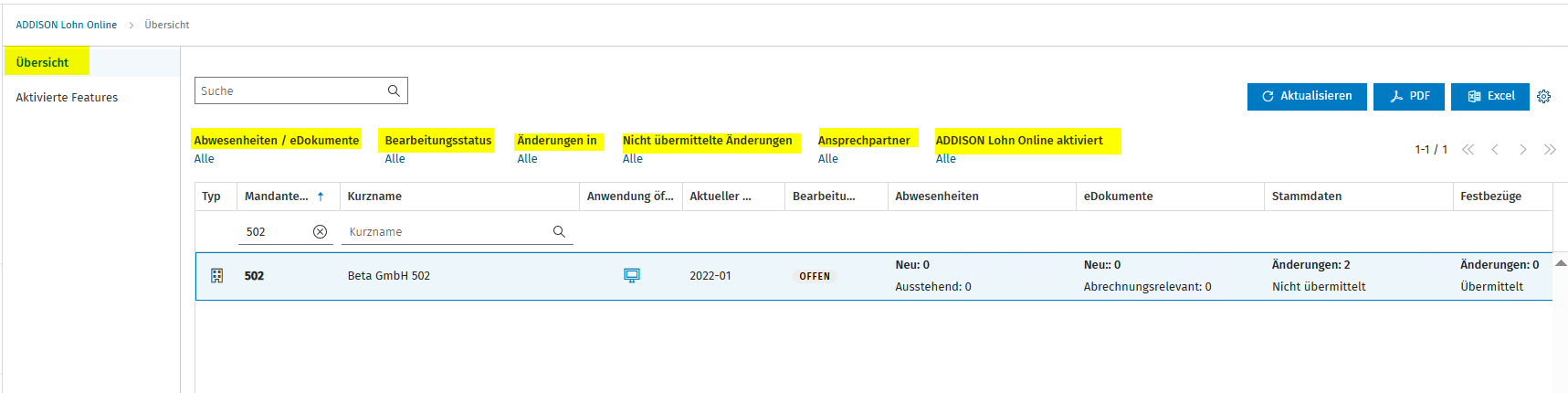Open the Änderungen in filter dropdown

[x=527, y=159]
